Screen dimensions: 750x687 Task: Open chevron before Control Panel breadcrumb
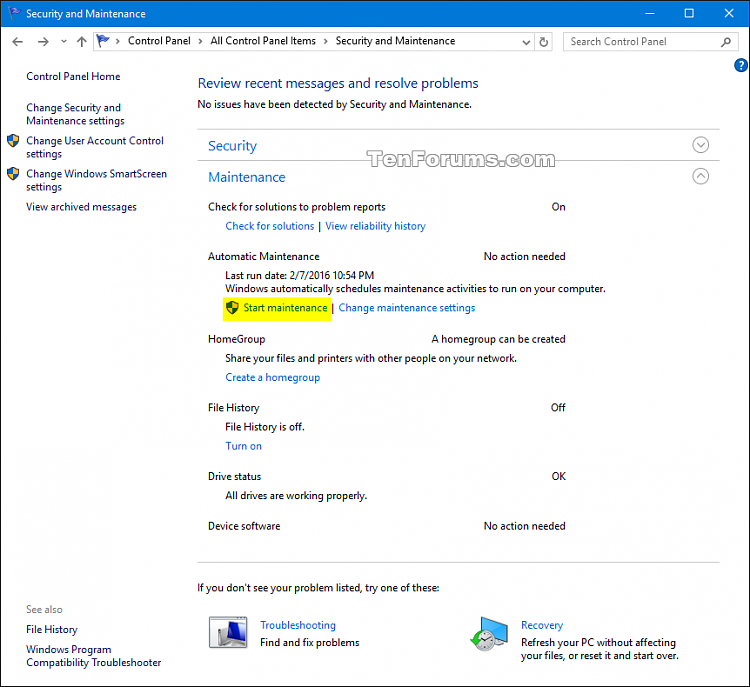(118, 42)
